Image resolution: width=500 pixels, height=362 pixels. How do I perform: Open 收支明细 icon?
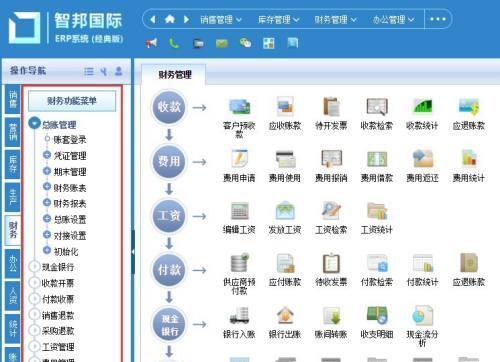(377, 315)
